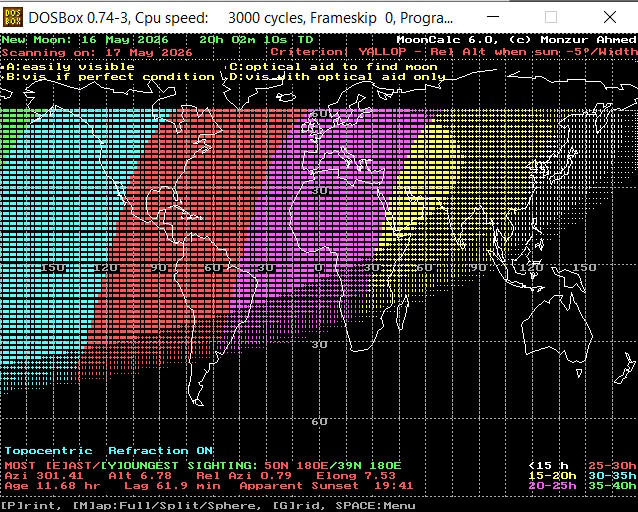Viewport: 638px width, 512px height.
Task: Click 'C:optical aid to find moon' entry
Action: (333, 67)
